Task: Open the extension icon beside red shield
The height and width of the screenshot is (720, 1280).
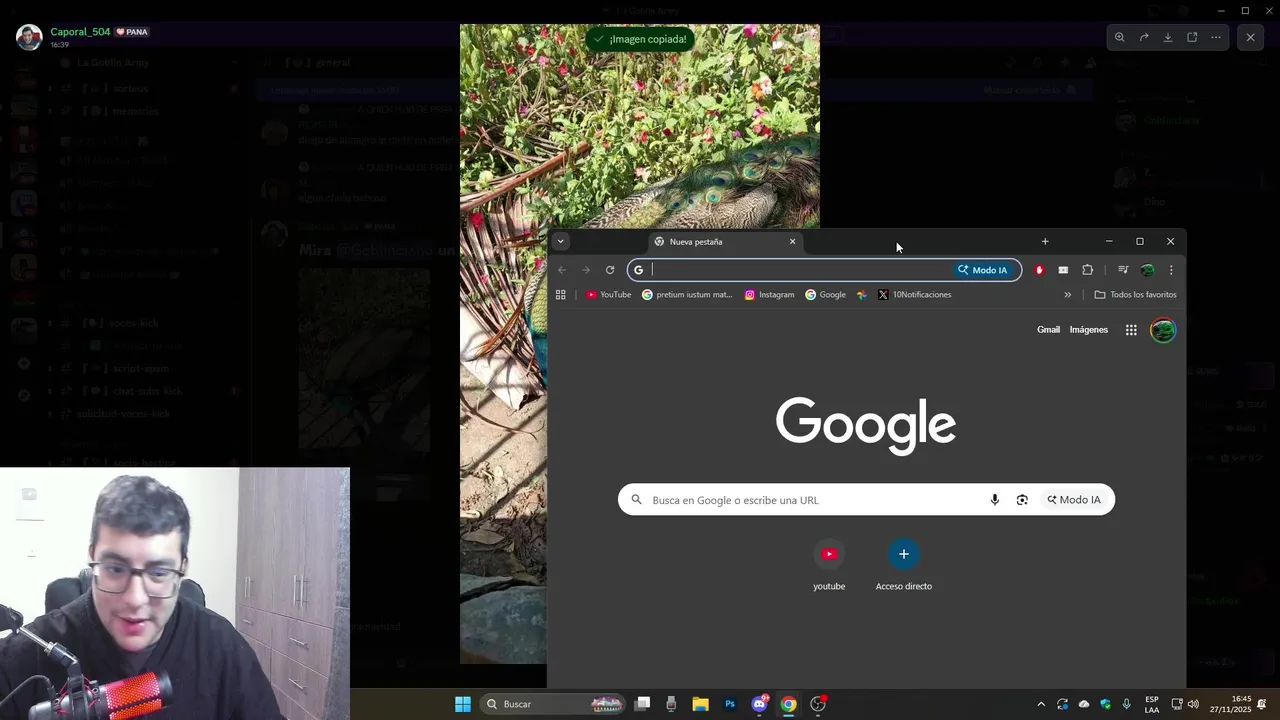Action: (1063, 270)
